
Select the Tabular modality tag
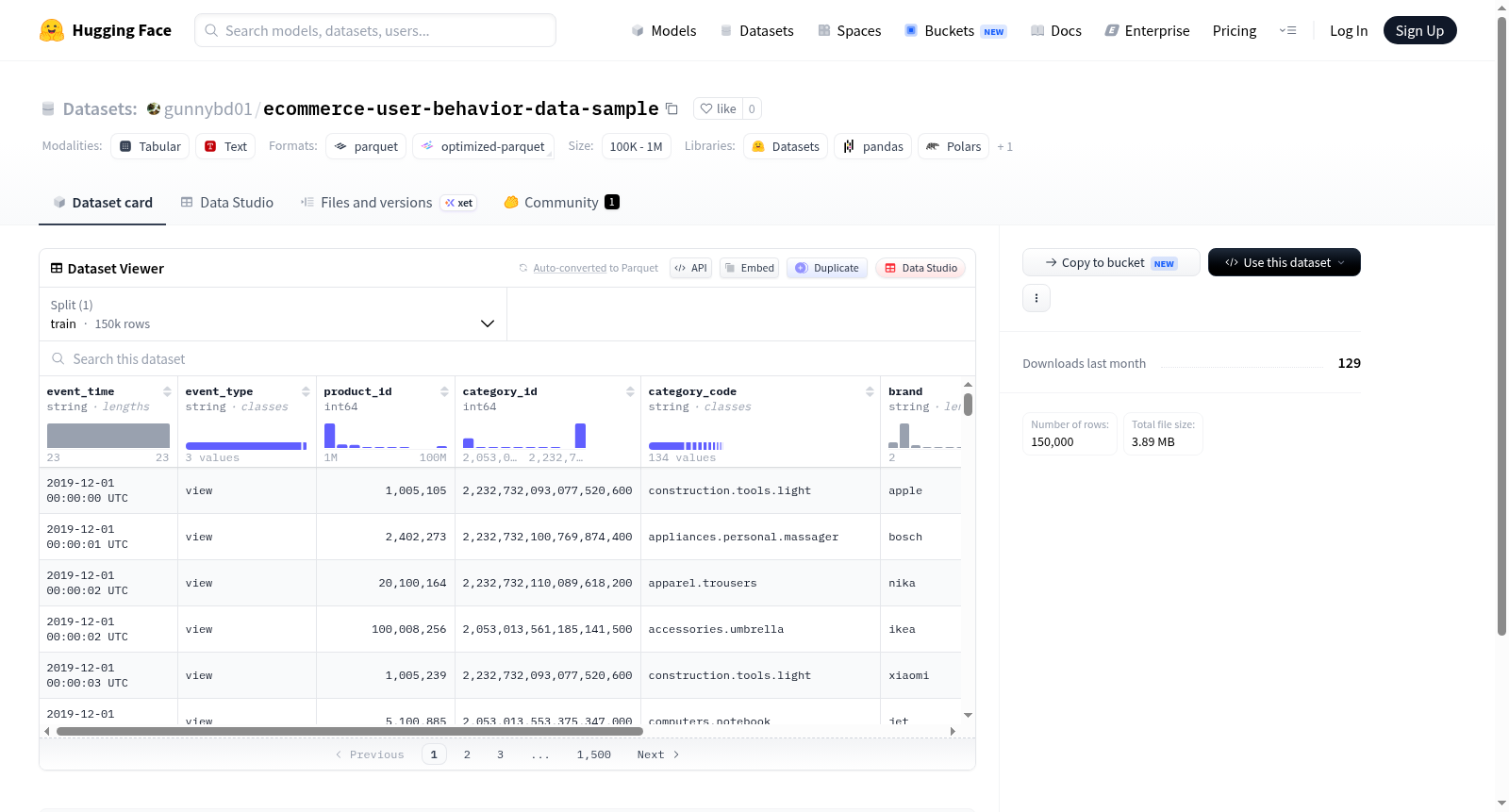[x=150, y=146]
